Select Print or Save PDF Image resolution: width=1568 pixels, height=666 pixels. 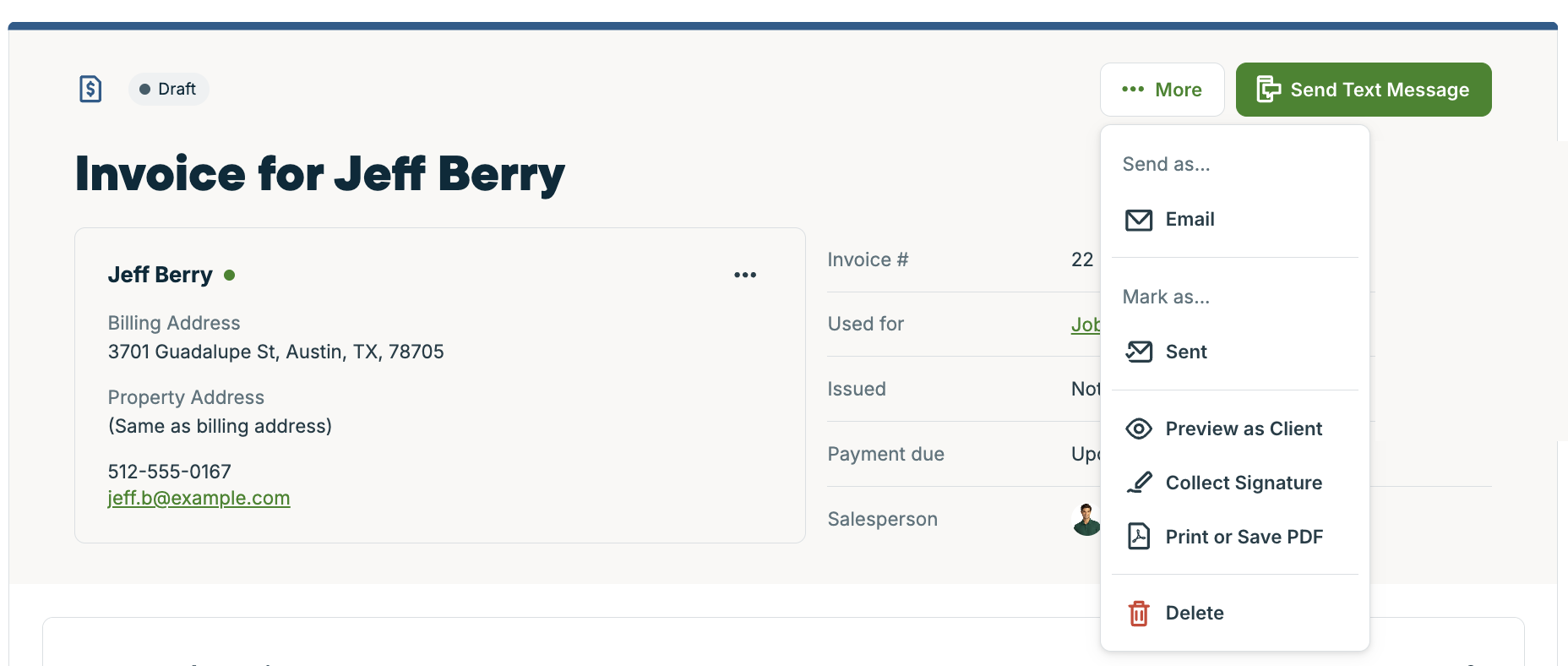coord(1244,537)
